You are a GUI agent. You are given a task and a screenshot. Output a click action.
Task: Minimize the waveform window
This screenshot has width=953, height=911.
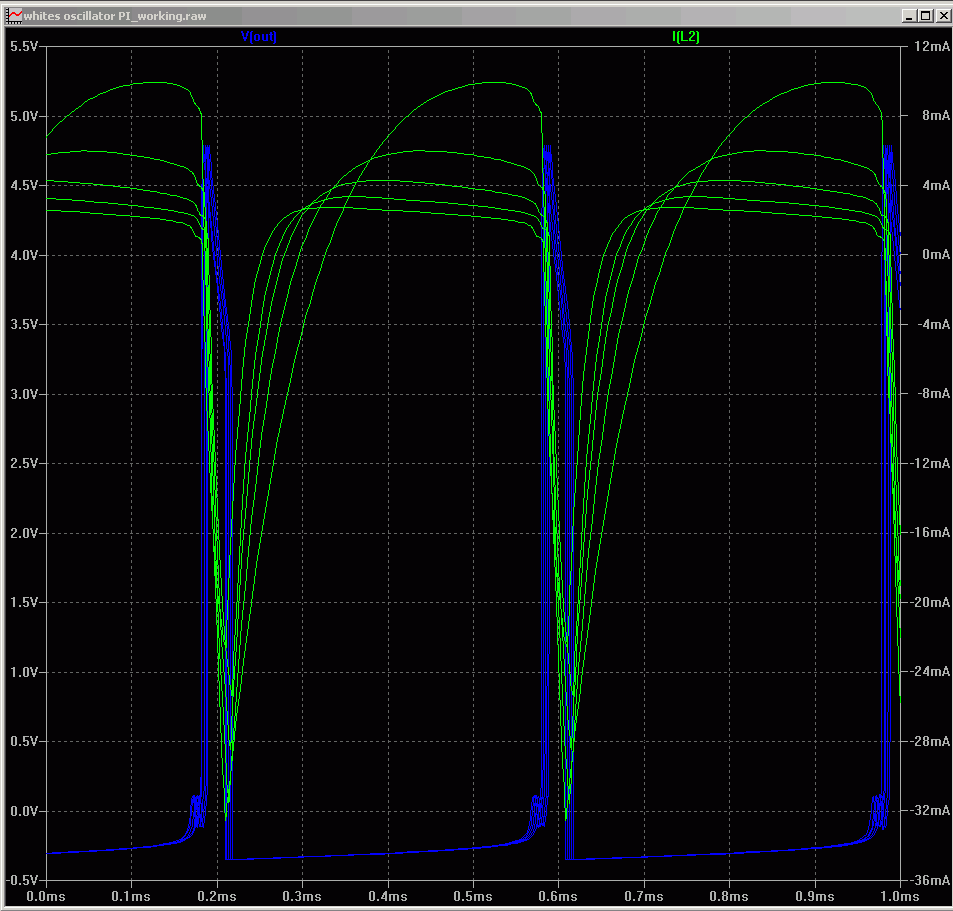click(x=908, y=16)
